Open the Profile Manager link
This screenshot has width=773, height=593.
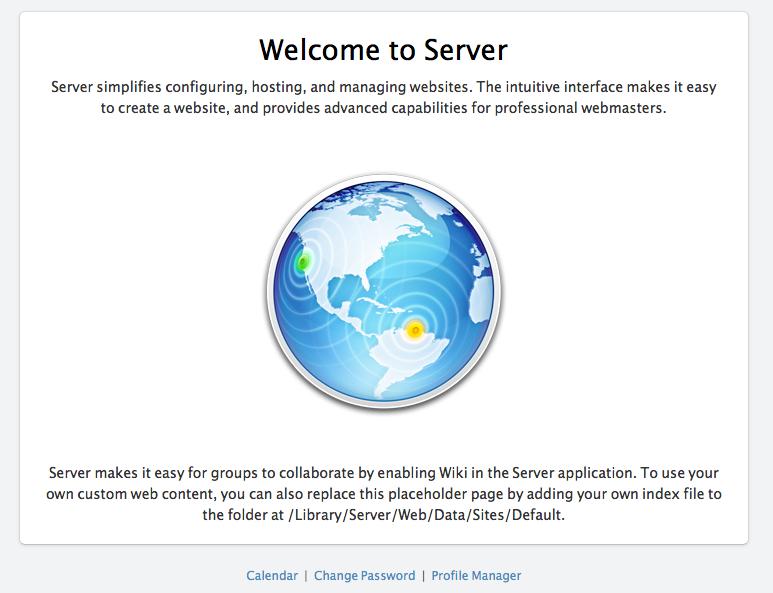[476, 575]
